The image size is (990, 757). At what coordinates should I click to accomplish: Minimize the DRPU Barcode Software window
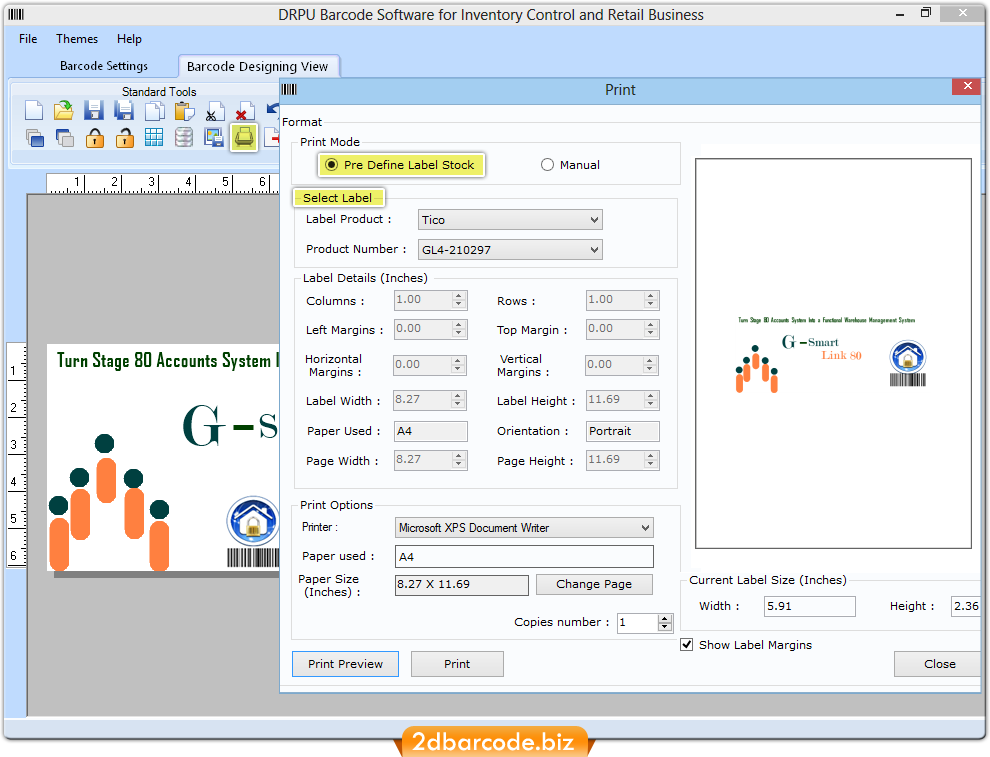click(x=900, y=14)
